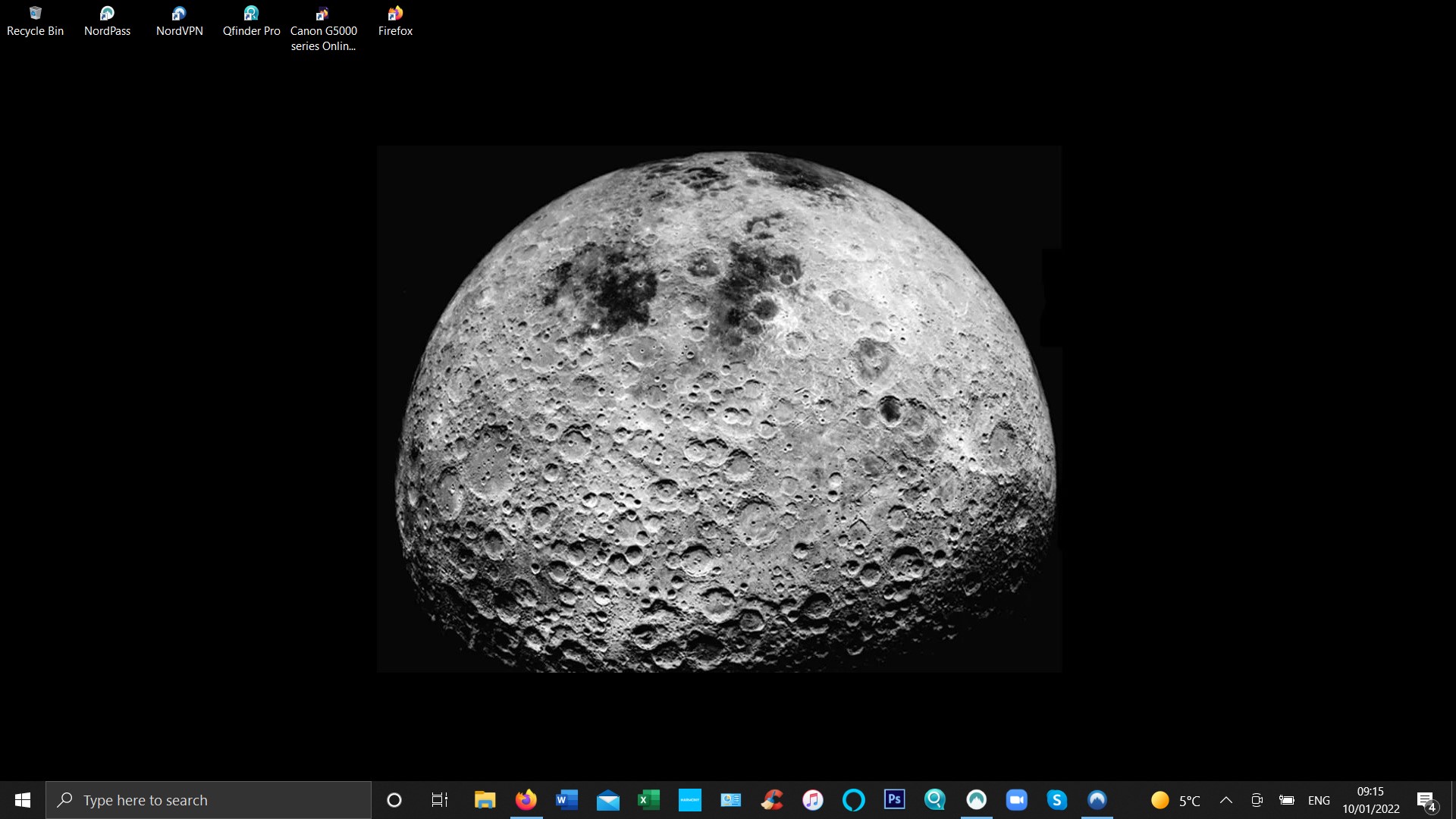
Task: Click Cortana circle button
Action: coord(394,800)
